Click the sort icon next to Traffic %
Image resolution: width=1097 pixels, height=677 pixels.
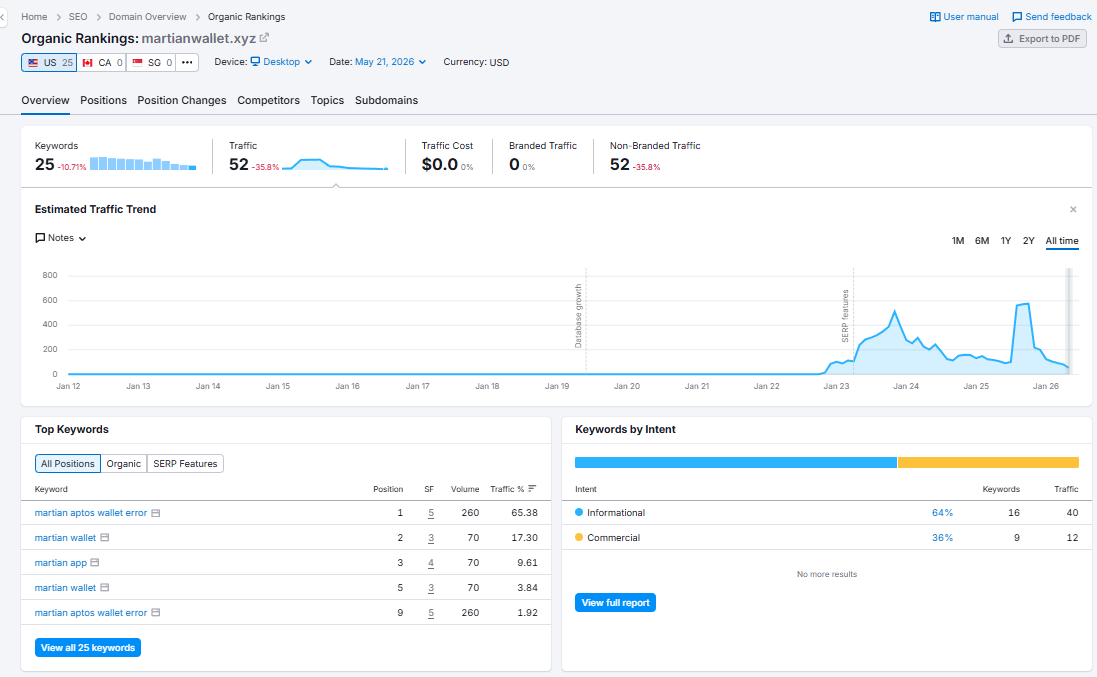[x=532, y=489]
